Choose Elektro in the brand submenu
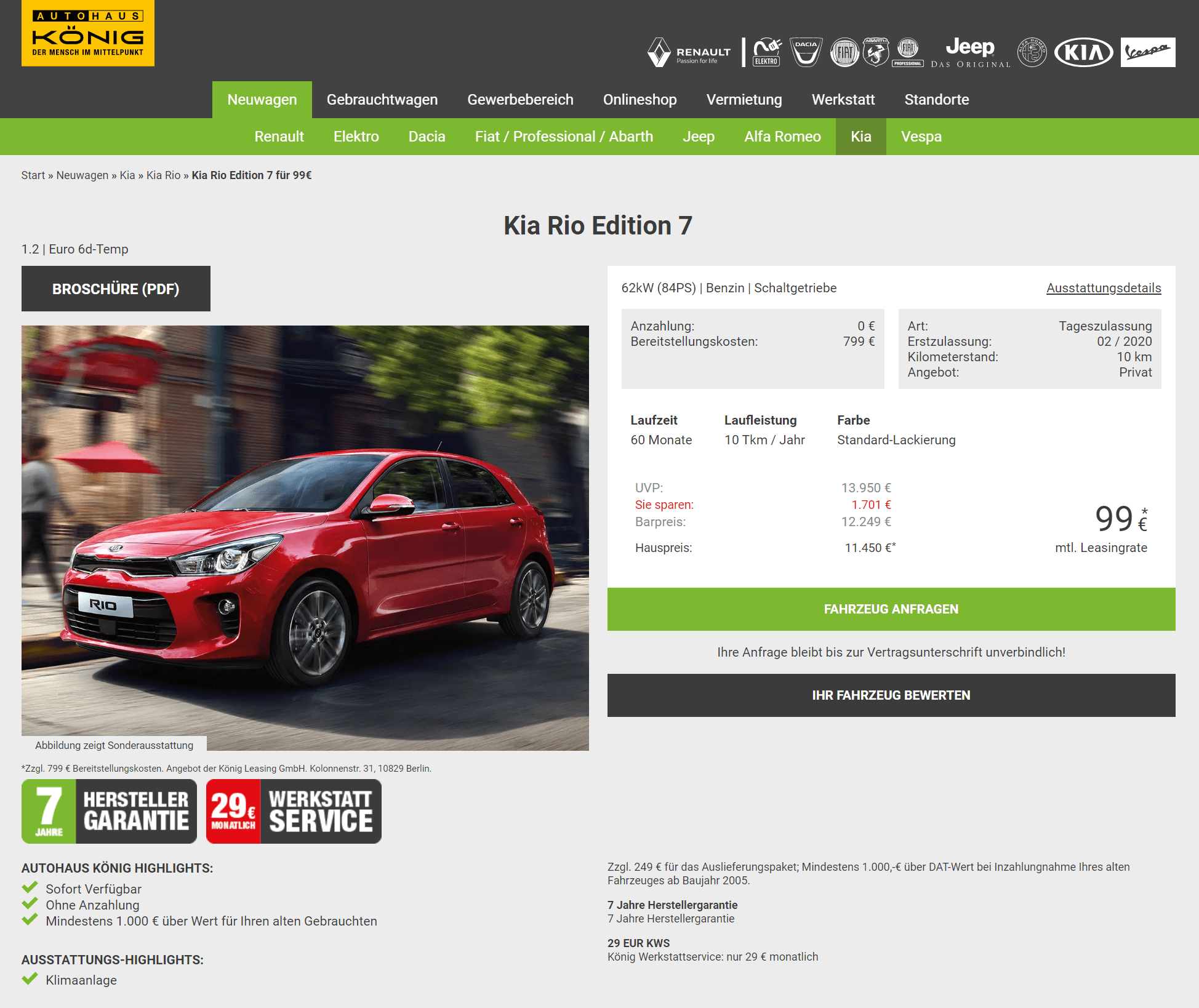This screenshot has height=1008, width=1199. pos(356,137)
